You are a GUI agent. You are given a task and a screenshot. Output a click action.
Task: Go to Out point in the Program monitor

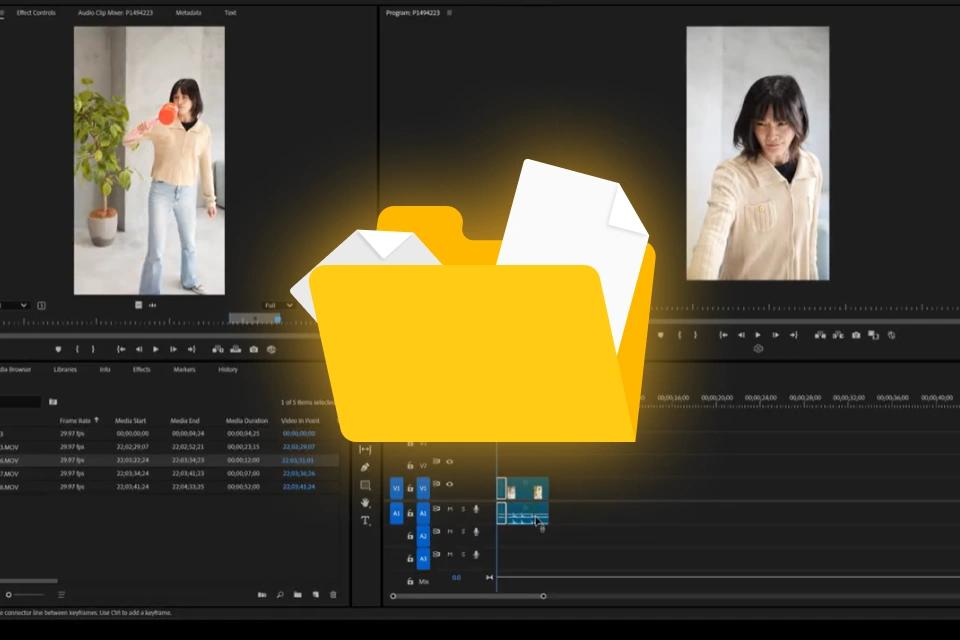[x=794, y=335]
